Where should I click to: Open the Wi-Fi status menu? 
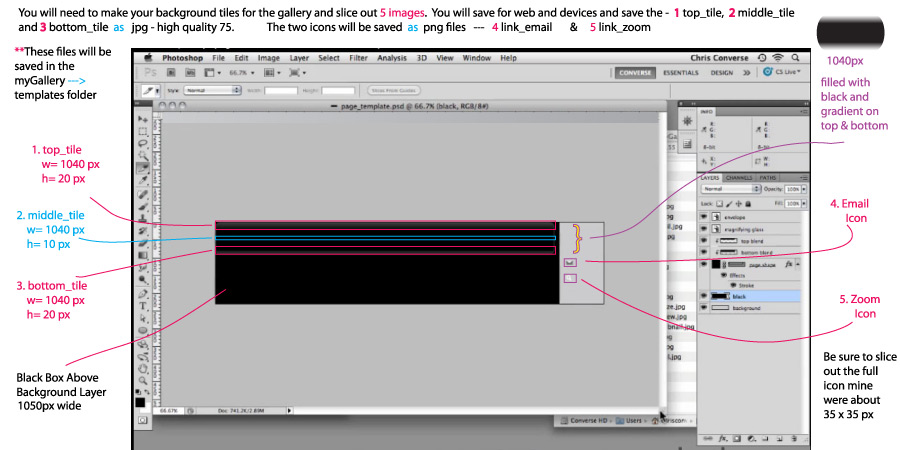click(778, 57)
